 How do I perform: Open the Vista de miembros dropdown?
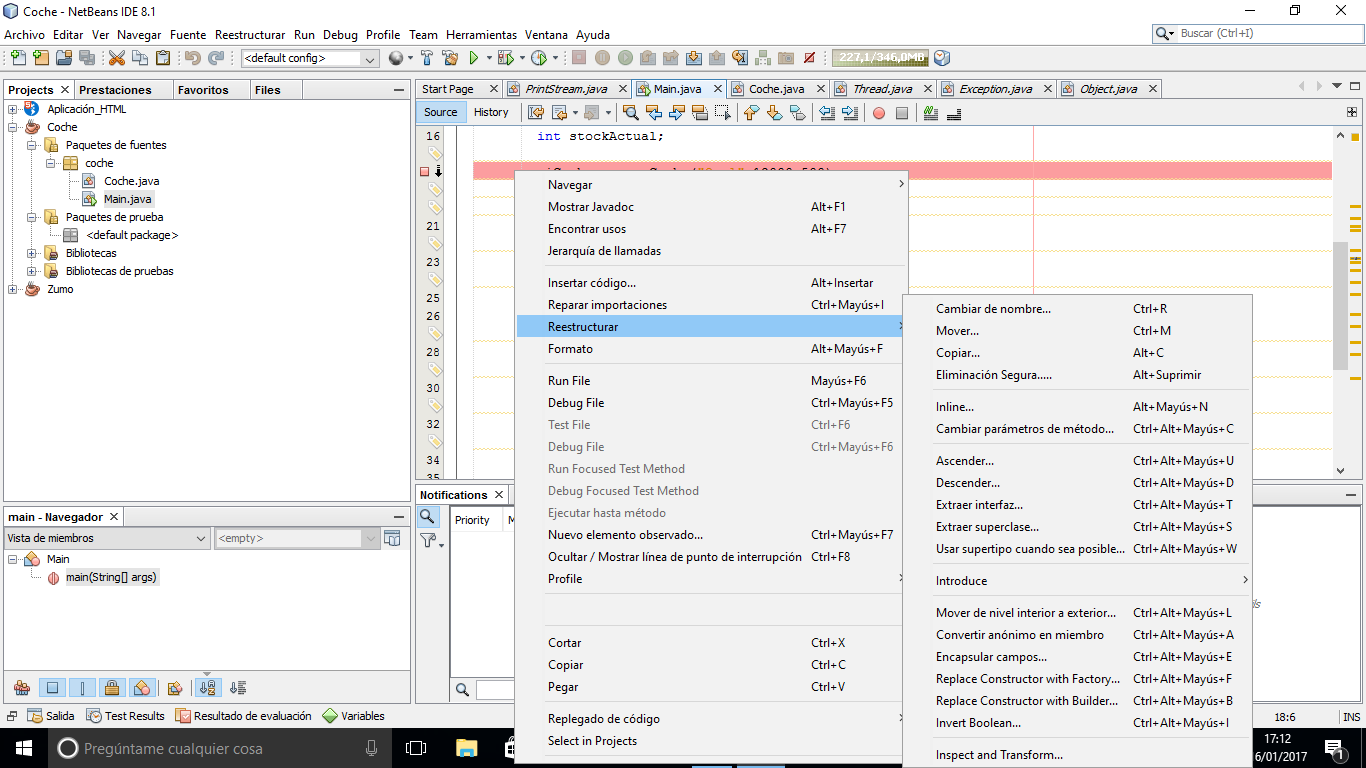point(107,538)
